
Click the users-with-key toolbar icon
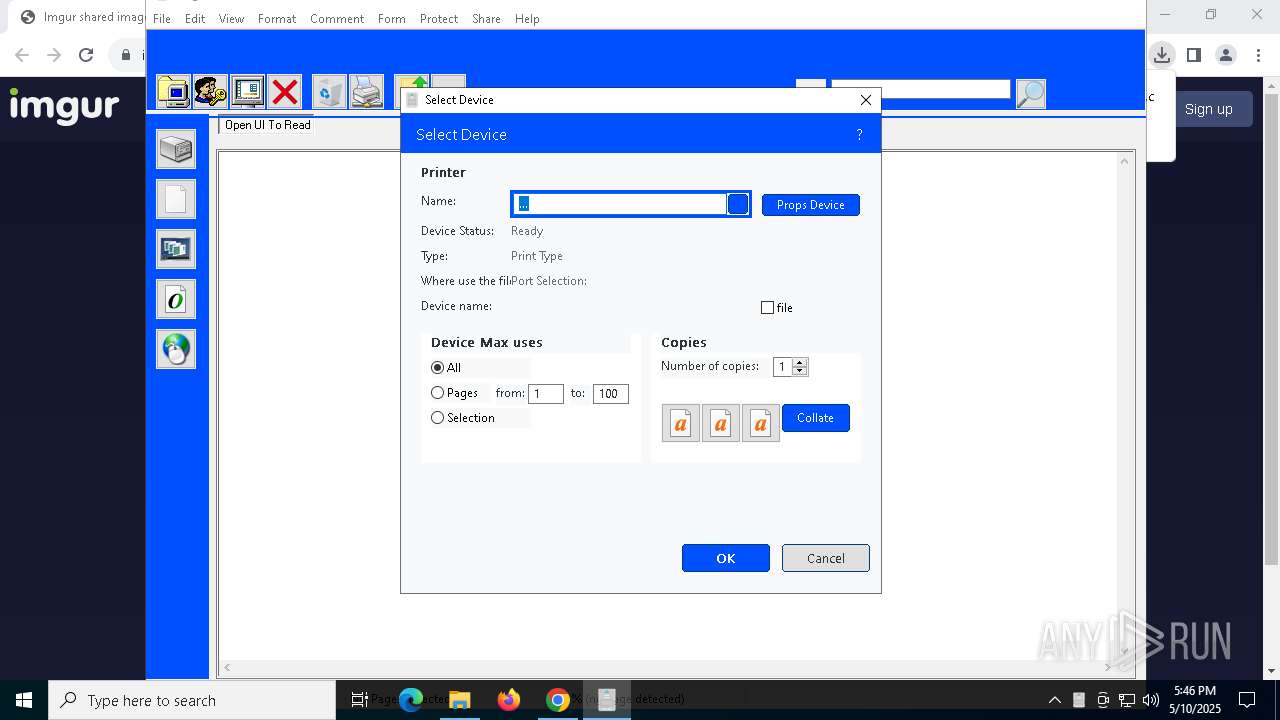point(210,92)
